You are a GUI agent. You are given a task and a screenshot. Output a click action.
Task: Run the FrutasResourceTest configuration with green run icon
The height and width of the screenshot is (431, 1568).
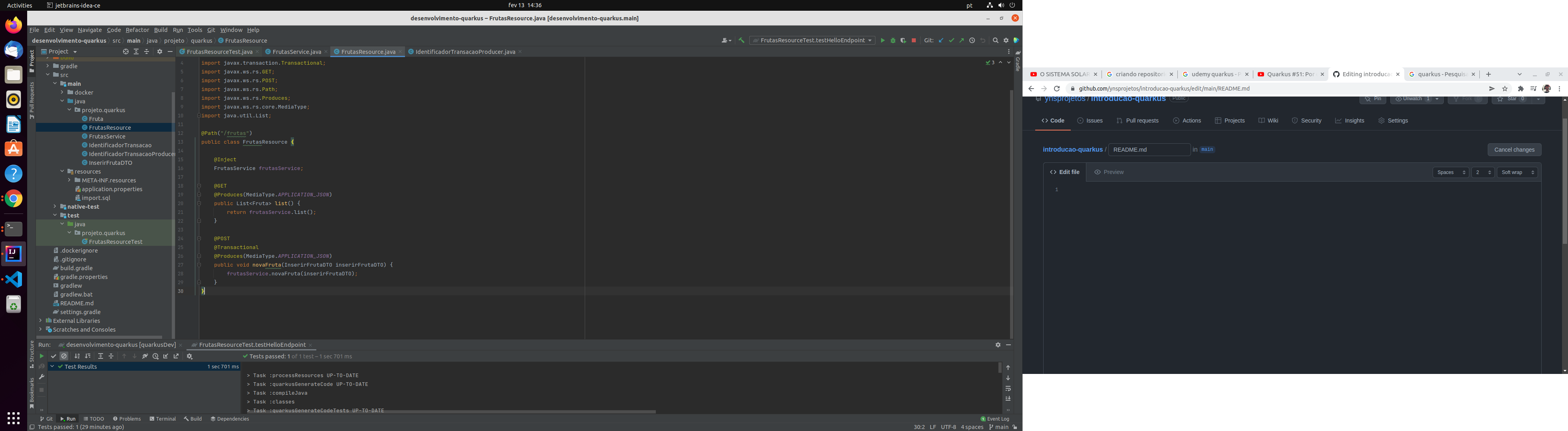883,41
